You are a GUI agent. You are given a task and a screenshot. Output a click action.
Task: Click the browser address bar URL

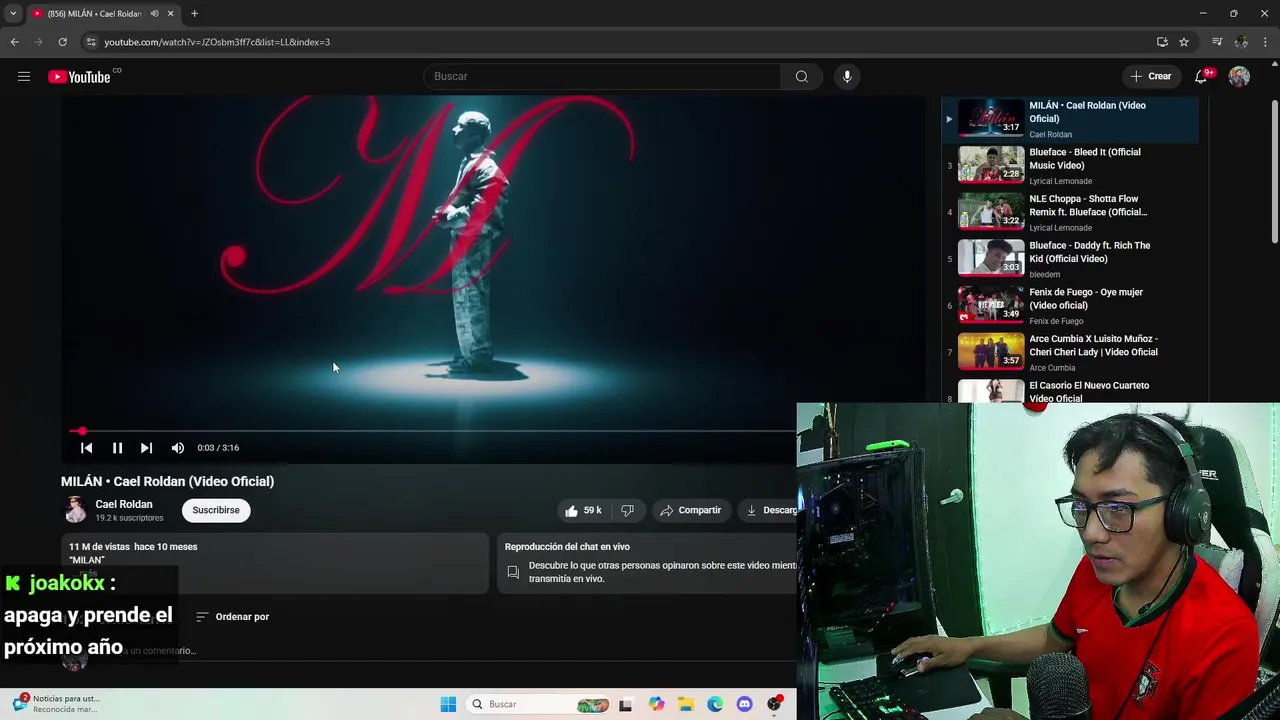point(217,42)
